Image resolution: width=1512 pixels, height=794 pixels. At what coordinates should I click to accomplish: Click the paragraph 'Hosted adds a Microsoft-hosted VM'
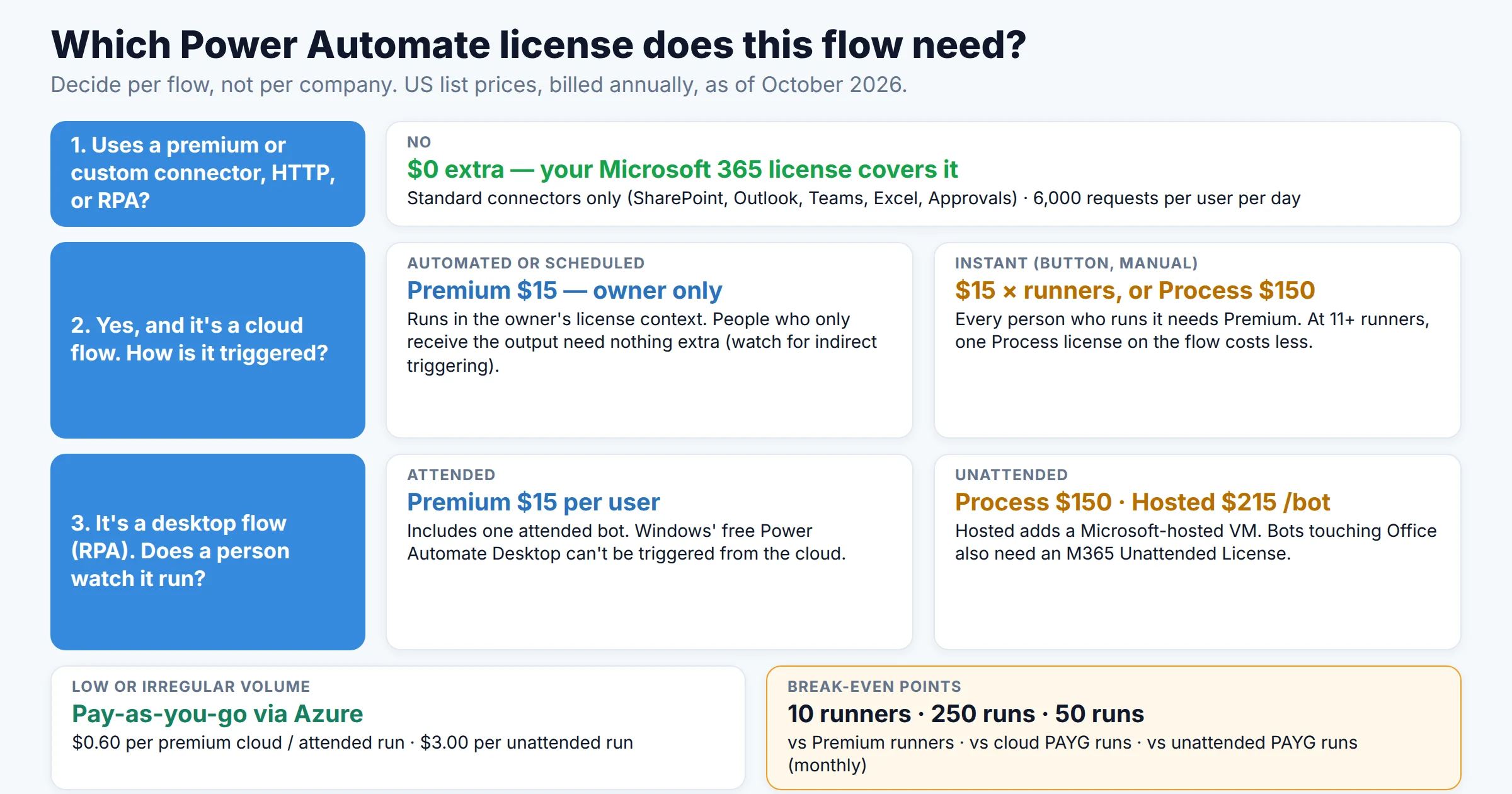[x=1196, y=543]
